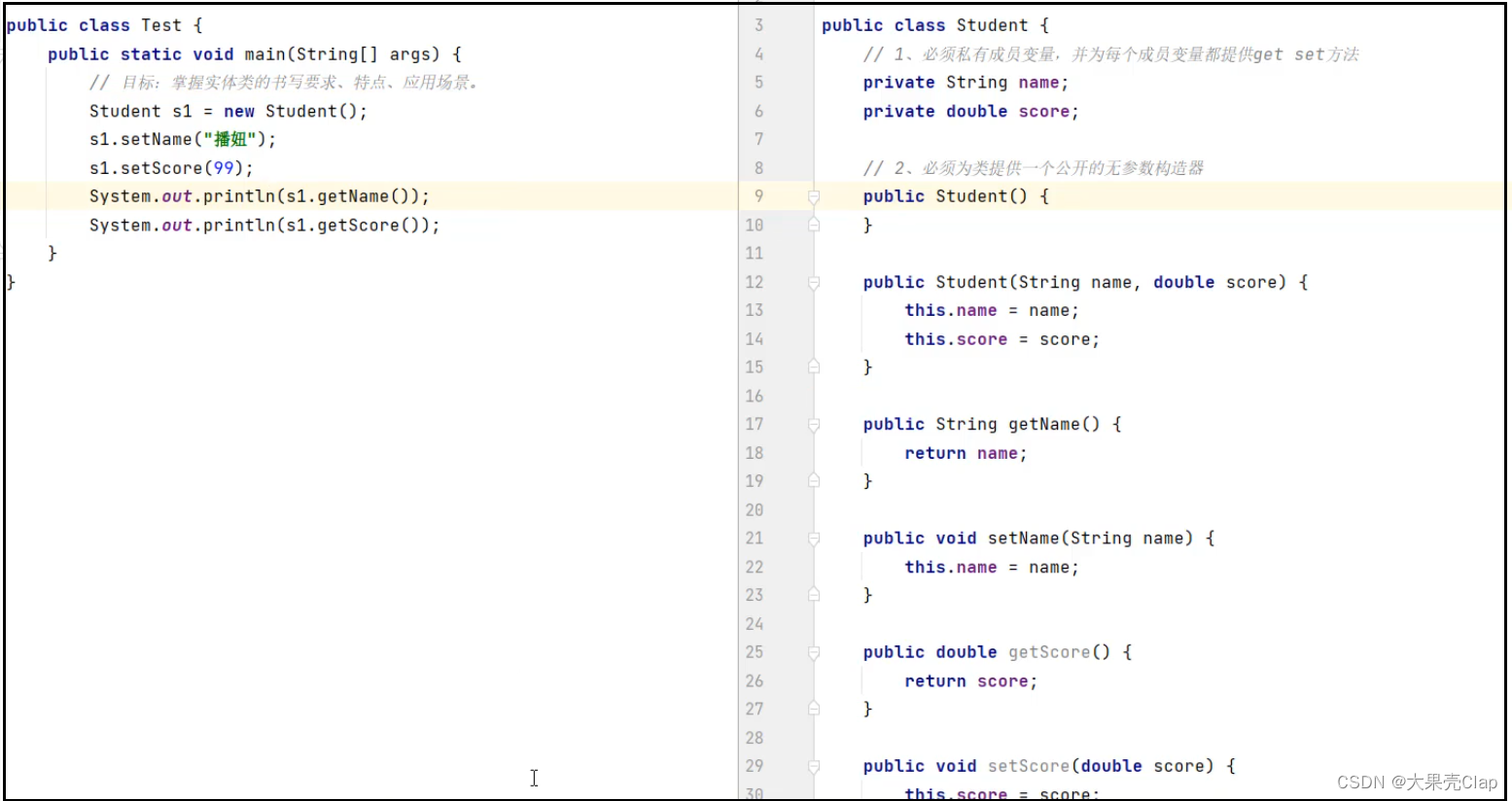Click the 'return name;' statement
1512x801 pixels.
(966, 453)
